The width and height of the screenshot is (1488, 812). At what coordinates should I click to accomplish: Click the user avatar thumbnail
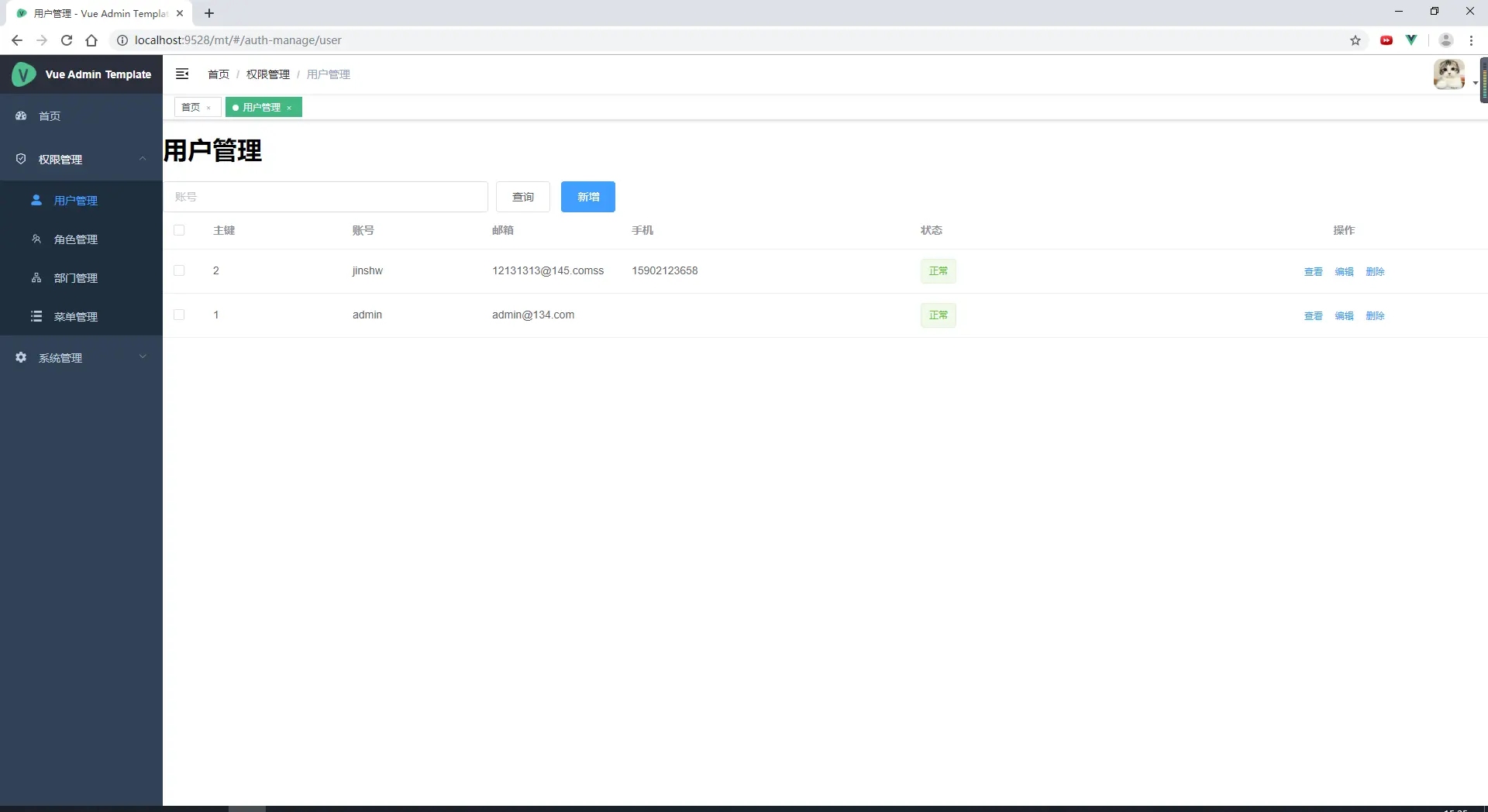1449,74
